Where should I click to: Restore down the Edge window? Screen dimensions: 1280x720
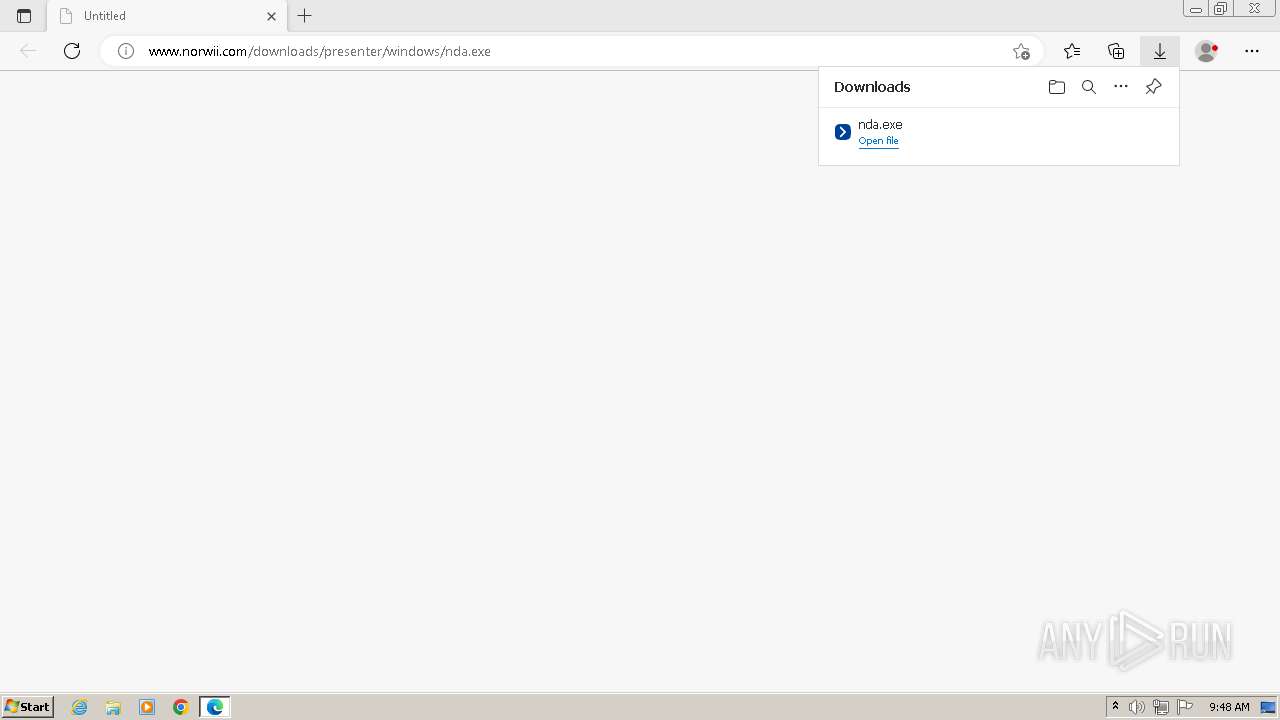(1220, 9)
